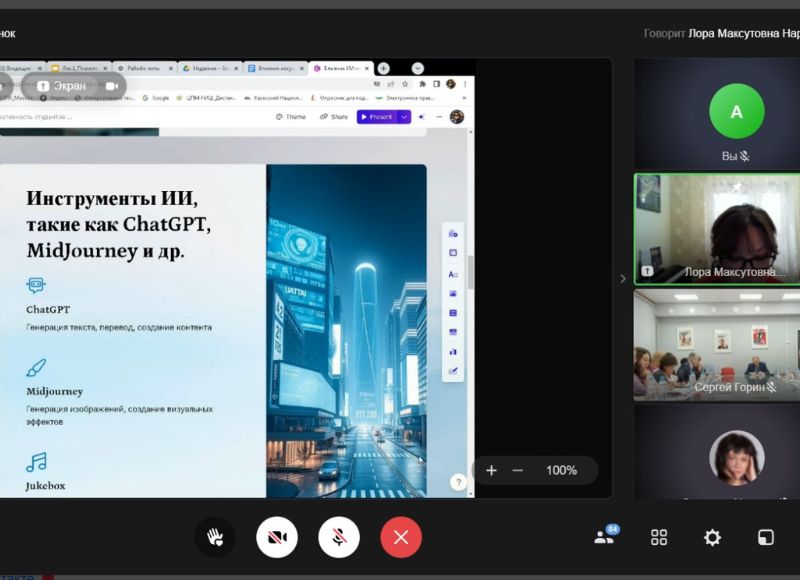Click the chart icon in Gamma sidebar
800x580 pixels.
coord(453,351)
